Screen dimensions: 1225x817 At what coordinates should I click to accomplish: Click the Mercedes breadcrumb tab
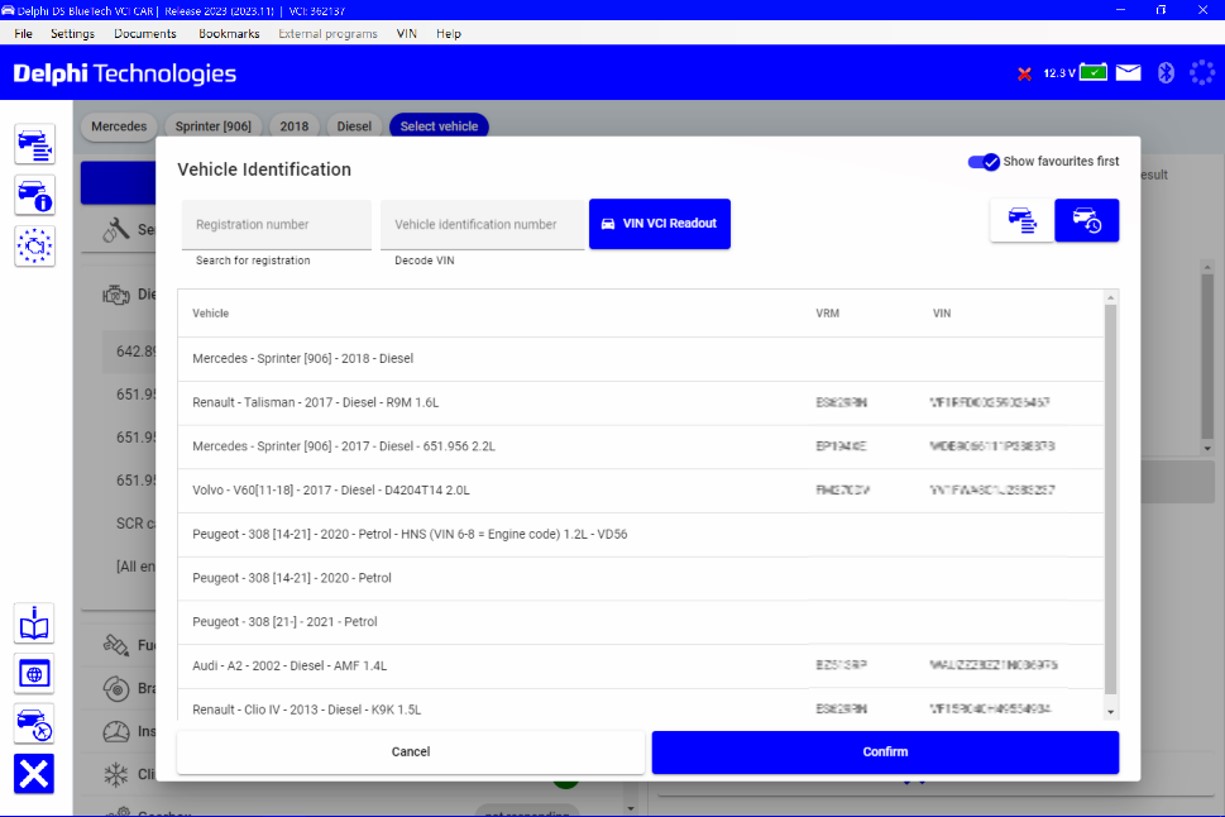119,126
